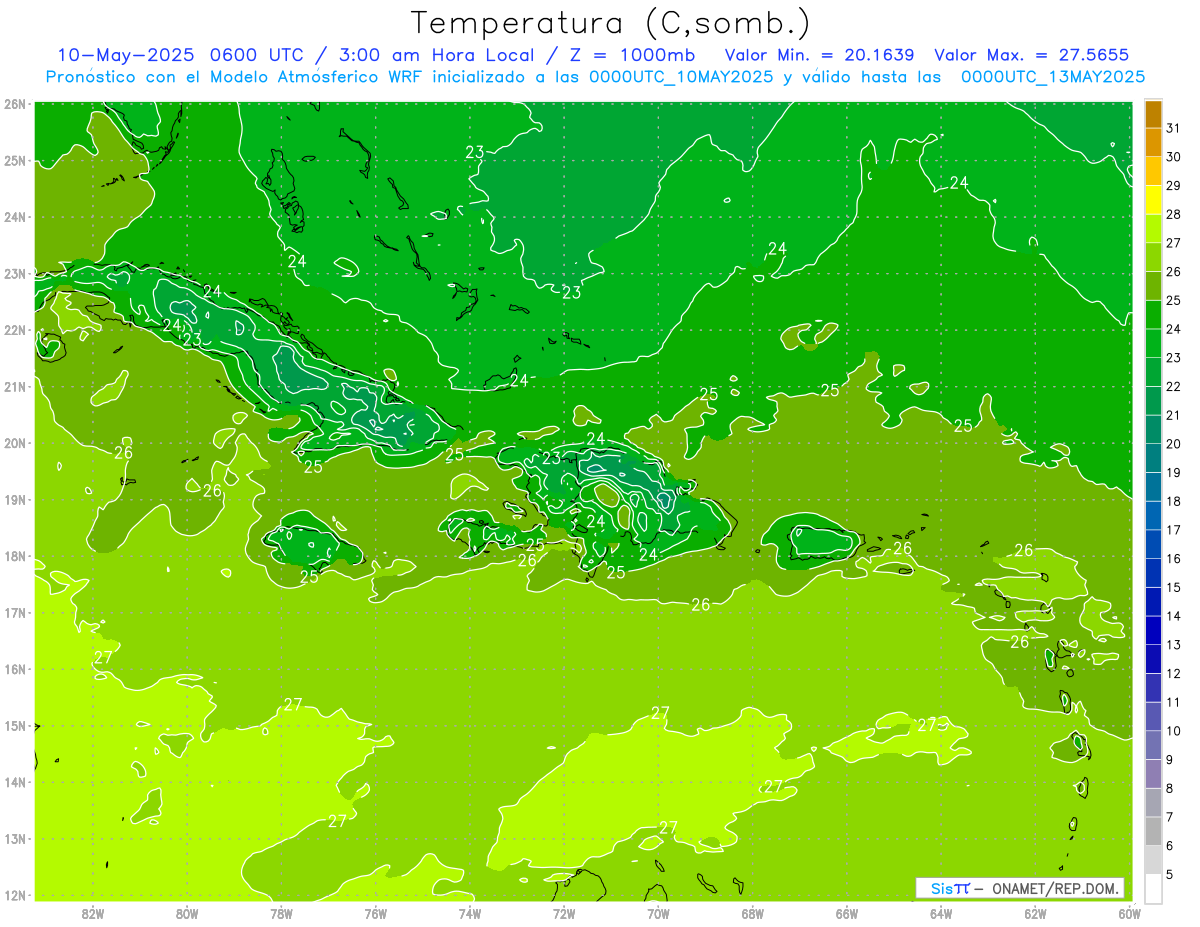Screen dimensions: 1200x927
Task: Click the blue legend swatch between 15 and 16
Action: tap(1153, 573)
